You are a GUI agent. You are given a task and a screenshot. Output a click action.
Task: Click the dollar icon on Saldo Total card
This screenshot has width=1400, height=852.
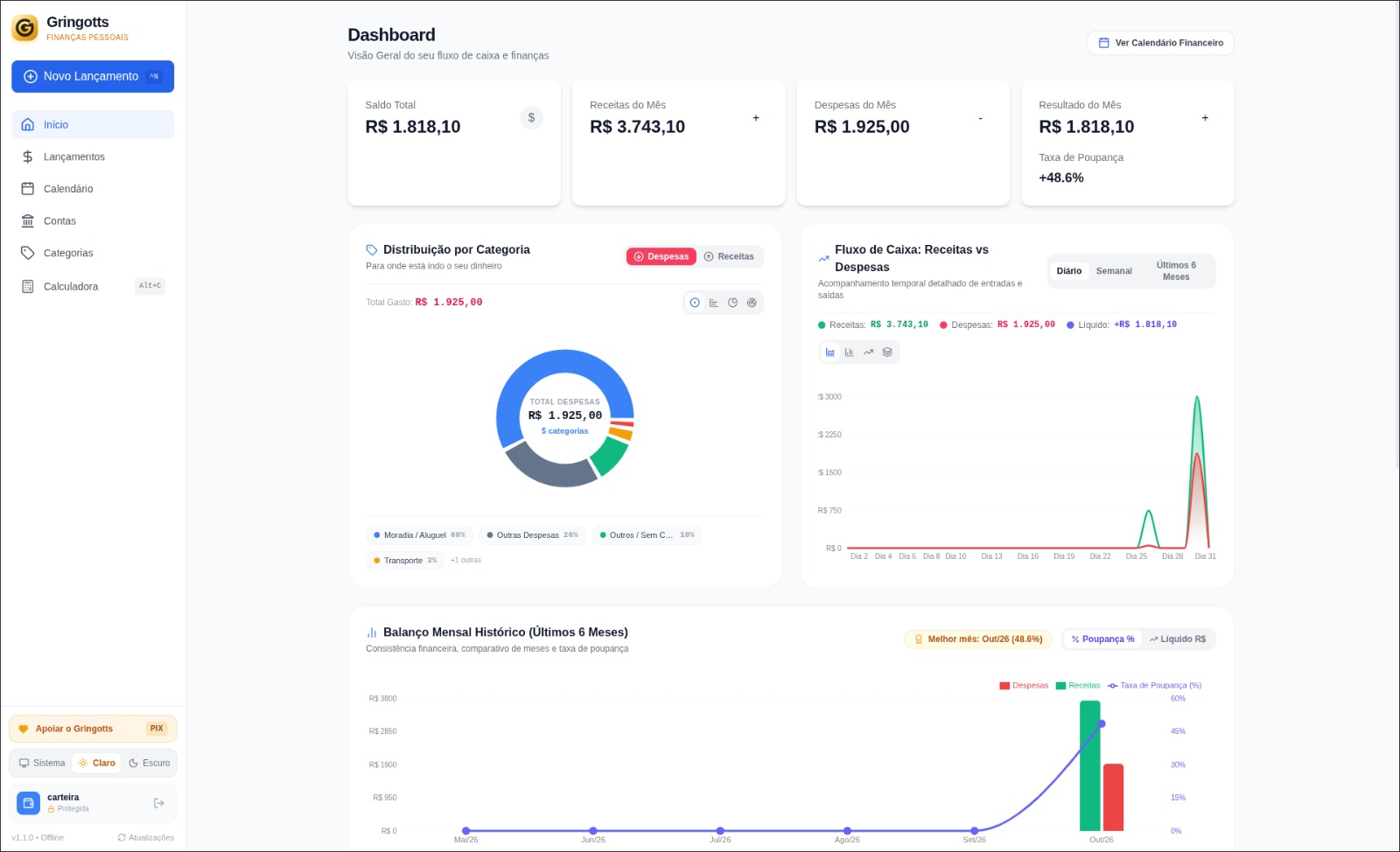point(531,118)
